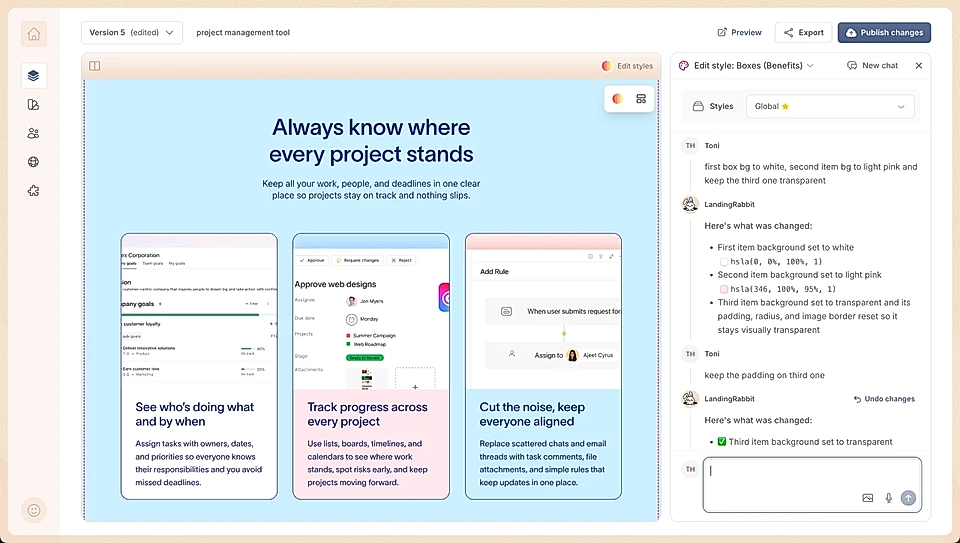
Task: Open the Version 5 (edited) dropdown
Action: coord(132,32)
